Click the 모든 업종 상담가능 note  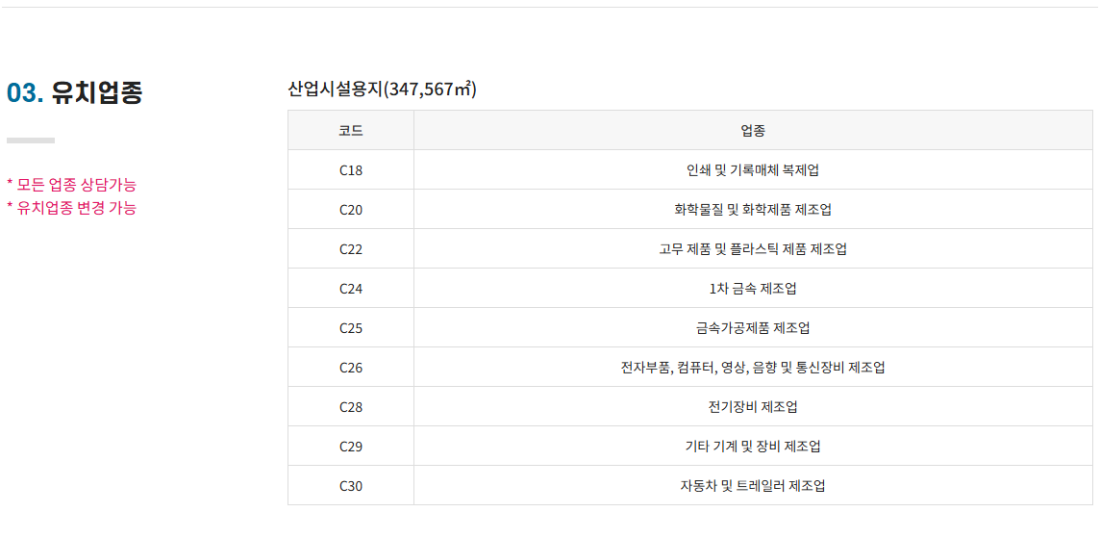click(x=72, y=185)
